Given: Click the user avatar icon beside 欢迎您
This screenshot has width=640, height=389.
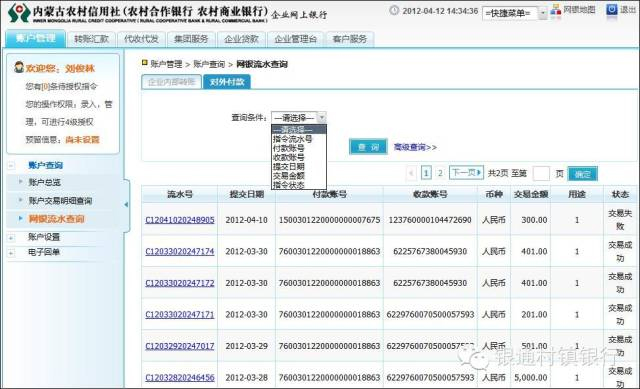Looking at the screenshot, I should coord(19,67).
